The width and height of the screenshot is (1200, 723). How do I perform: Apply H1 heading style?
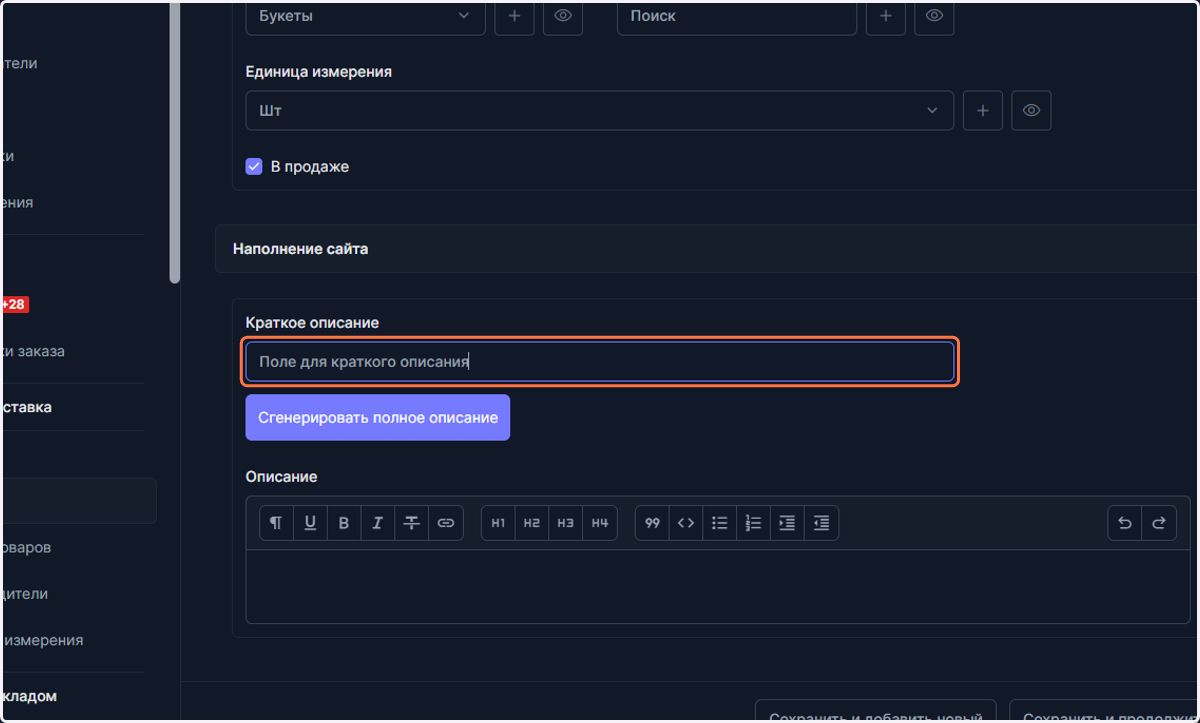coord(498,523)
